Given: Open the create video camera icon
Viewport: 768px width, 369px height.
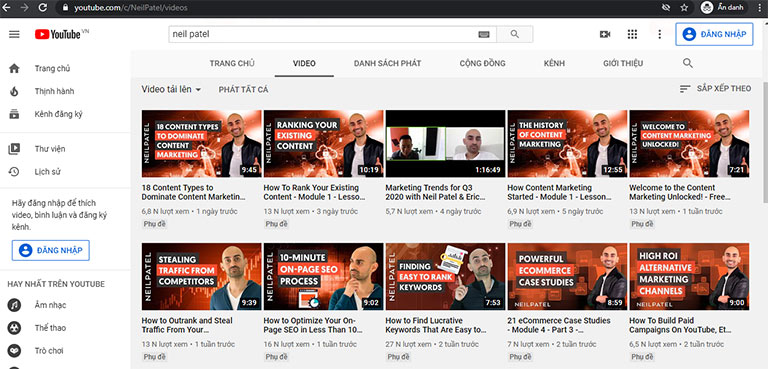Looking at the screenshot, I should point(605,34).
